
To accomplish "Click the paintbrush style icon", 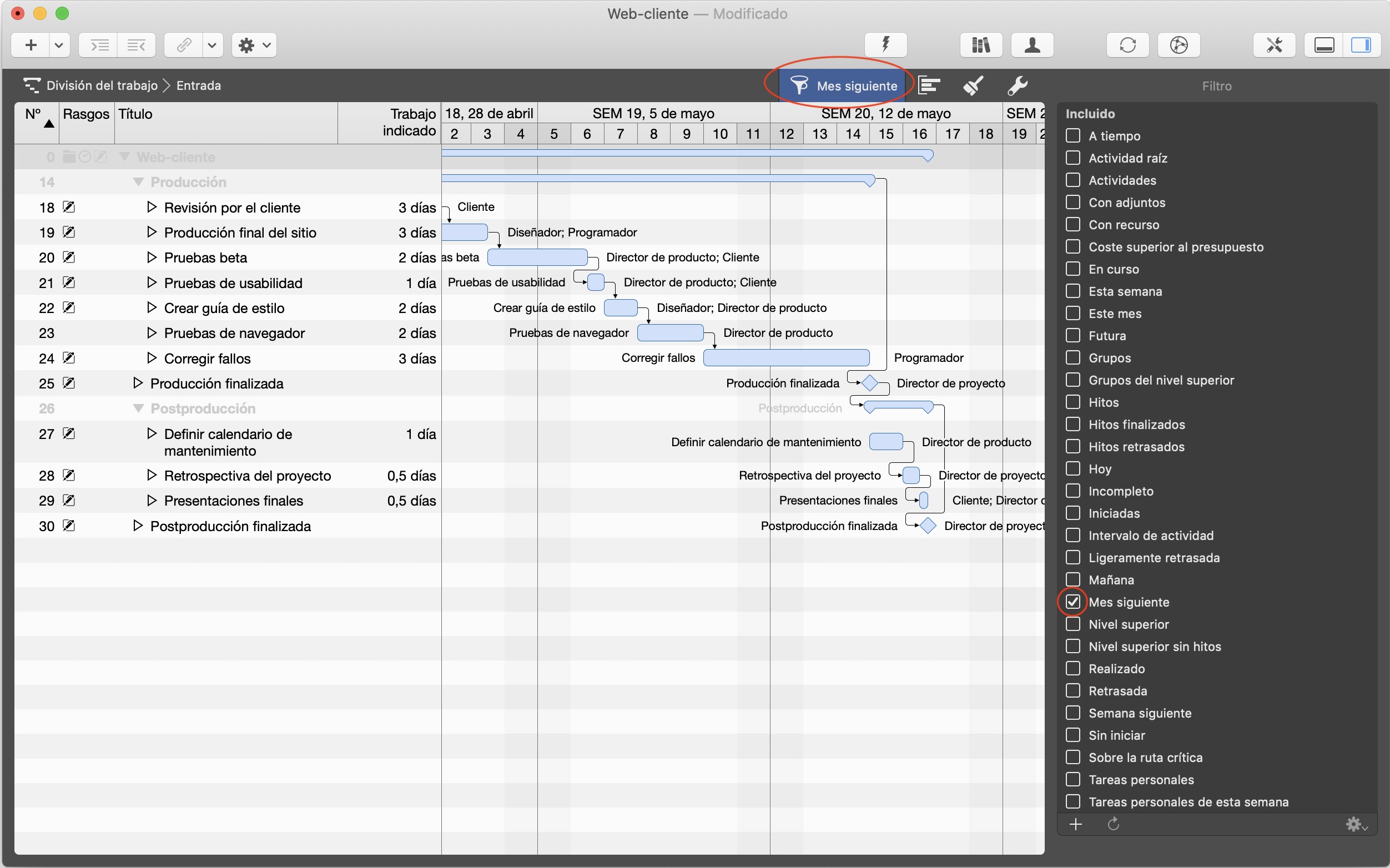I will (973, 85).
